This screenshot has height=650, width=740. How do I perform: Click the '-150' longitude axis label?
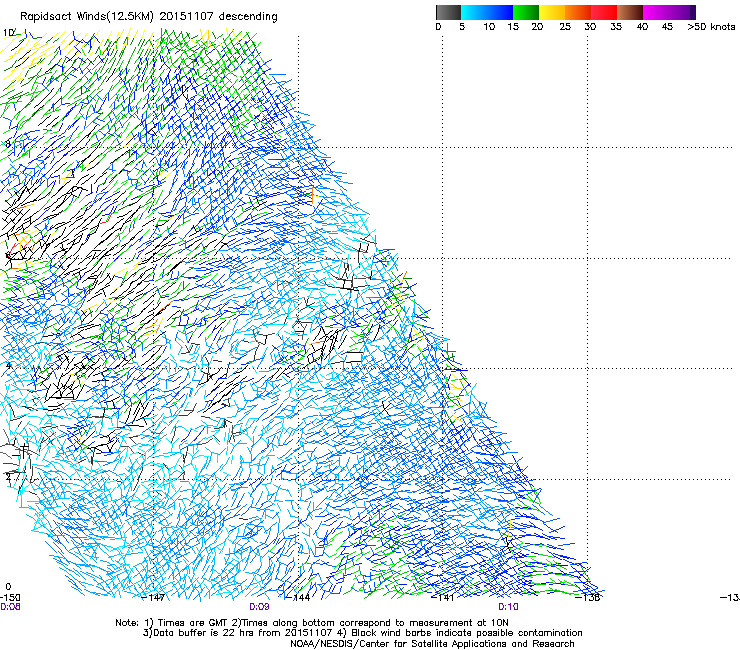[10, 598]
